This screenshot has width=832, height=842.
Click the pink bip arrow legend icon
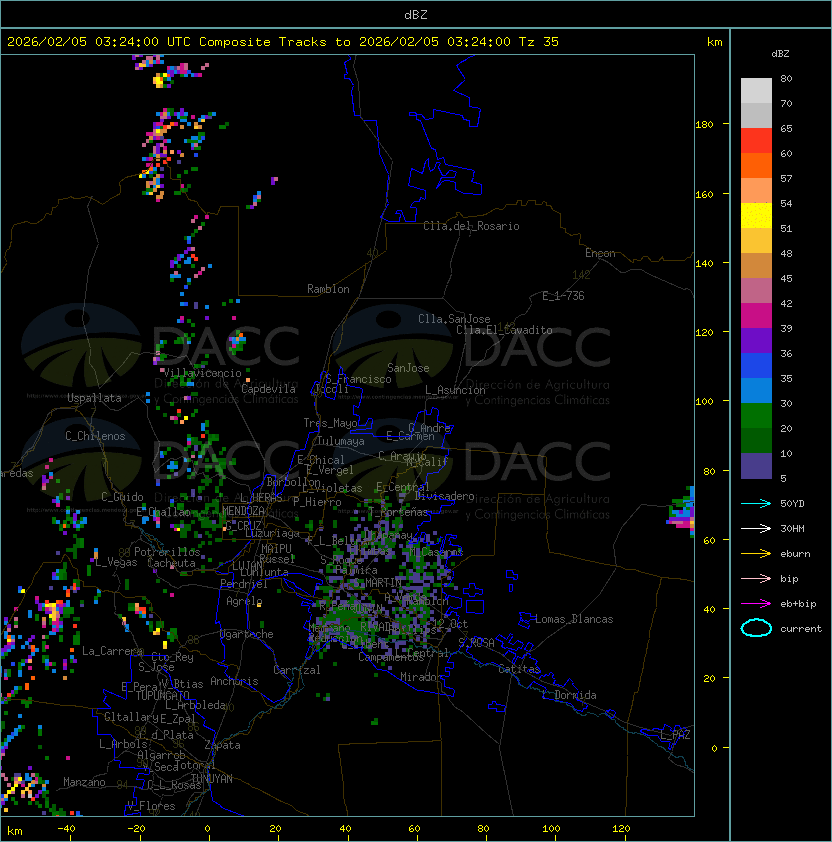point(756,578)
